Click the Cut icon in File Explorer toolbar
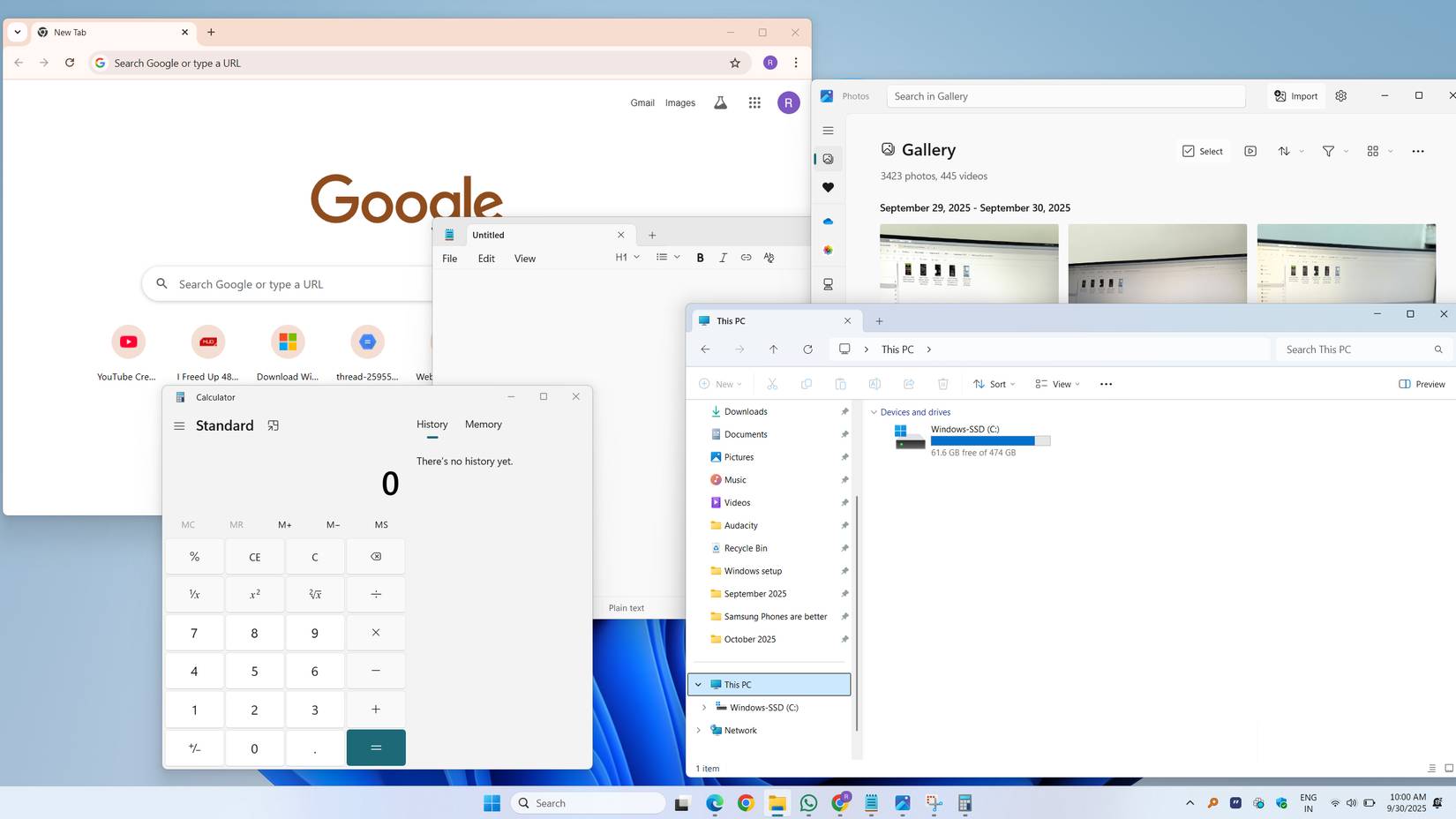Viewport: 1456px width, 819px height. [772, 384]
